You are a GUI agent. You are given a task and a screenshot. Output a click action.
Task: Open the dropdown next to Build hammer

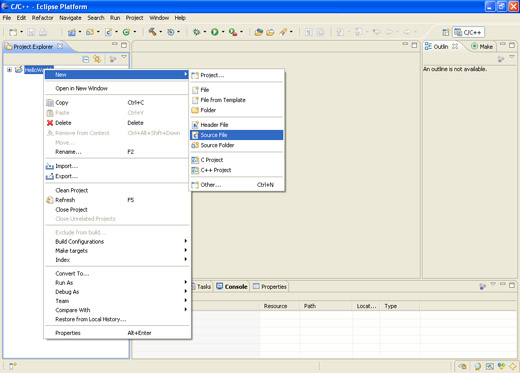click(x=160, y=32)
